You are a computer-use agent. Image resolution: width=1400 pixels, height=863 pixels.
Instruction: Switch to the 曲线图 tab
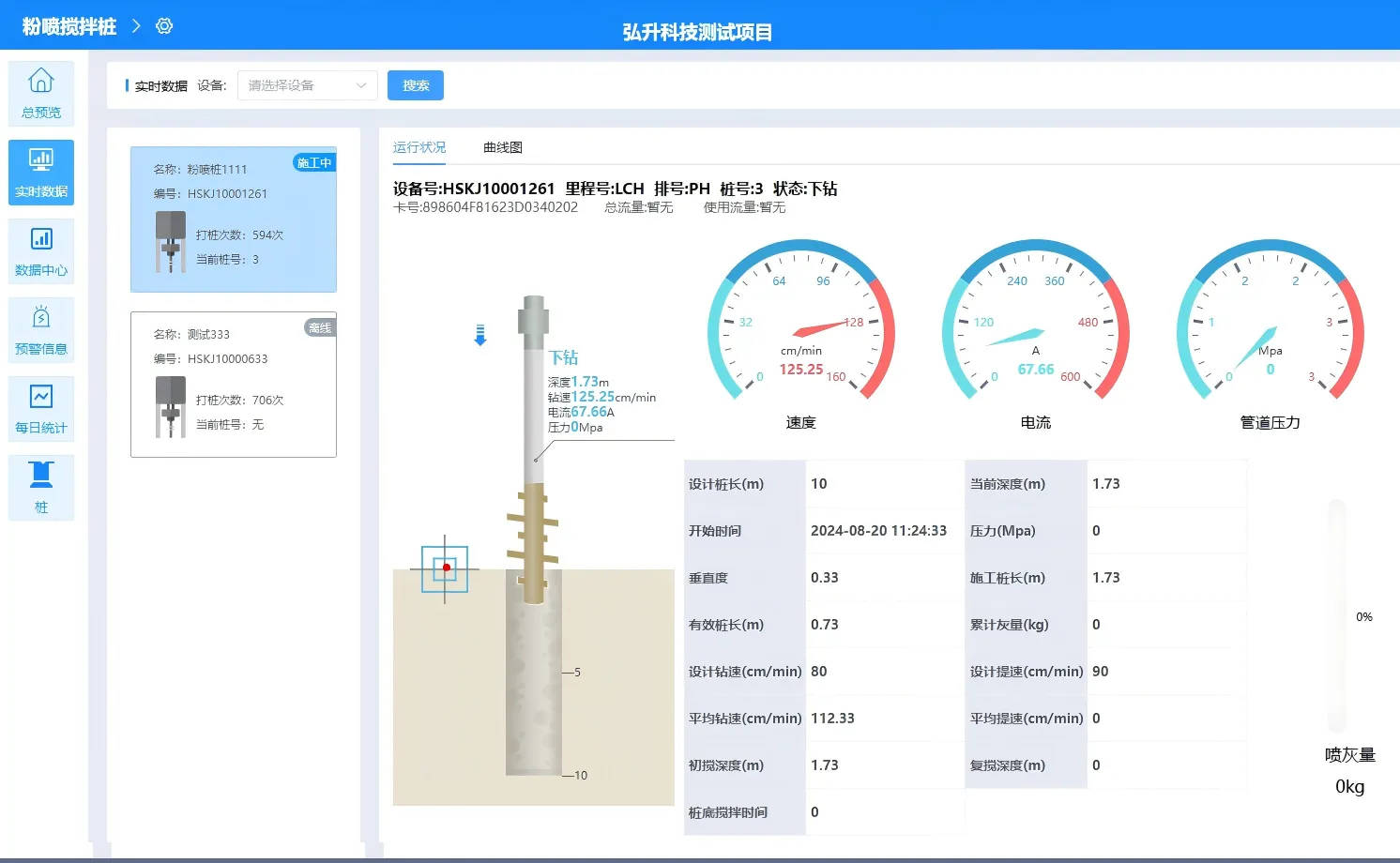[503, 147]
